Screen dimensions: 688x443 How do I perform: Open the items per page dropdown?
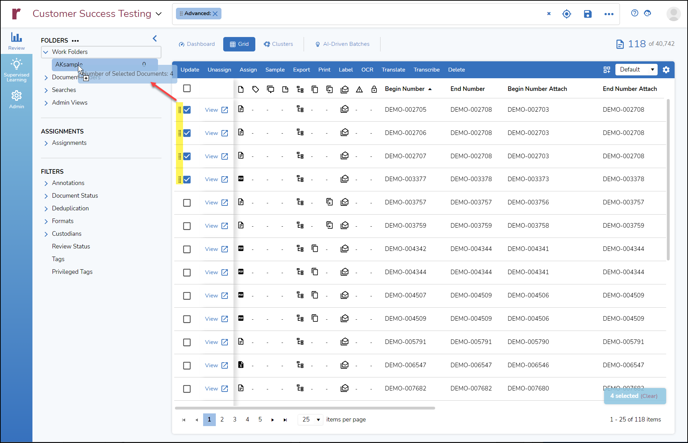[311, 419]
